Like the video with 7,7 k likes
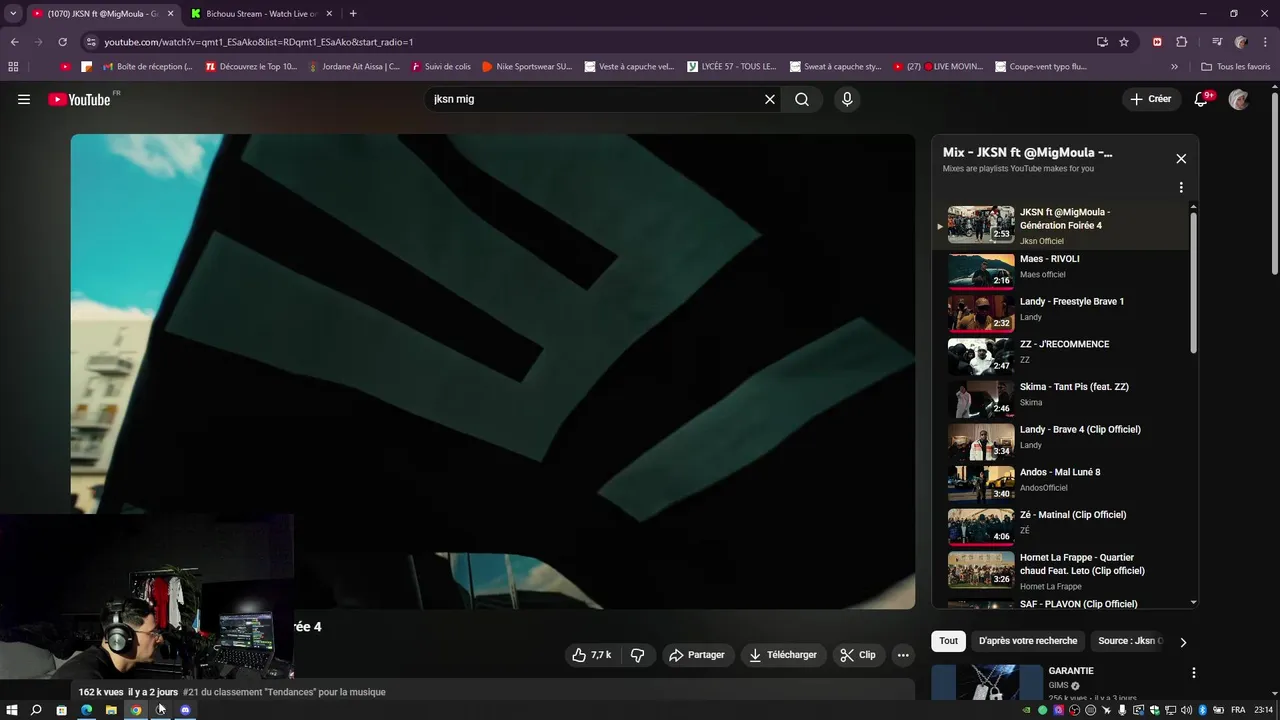The image size is (1280, 720). point(592,655)
